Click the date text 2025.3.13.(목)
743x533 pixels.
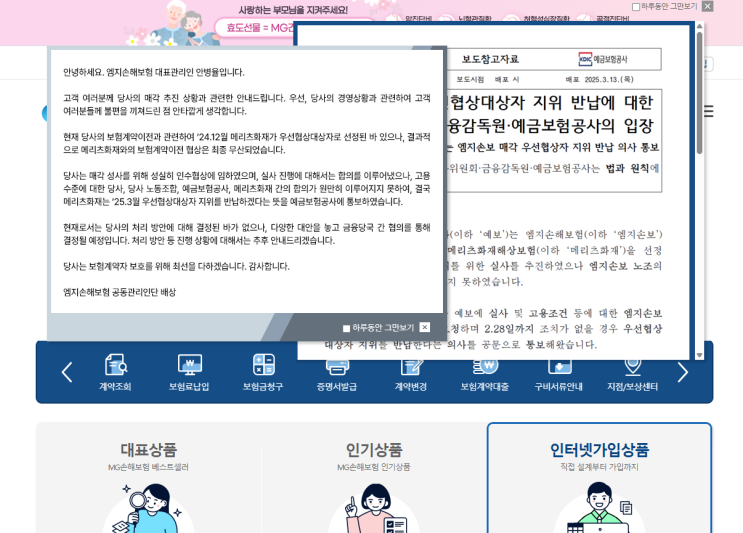[x=609, y=79]
